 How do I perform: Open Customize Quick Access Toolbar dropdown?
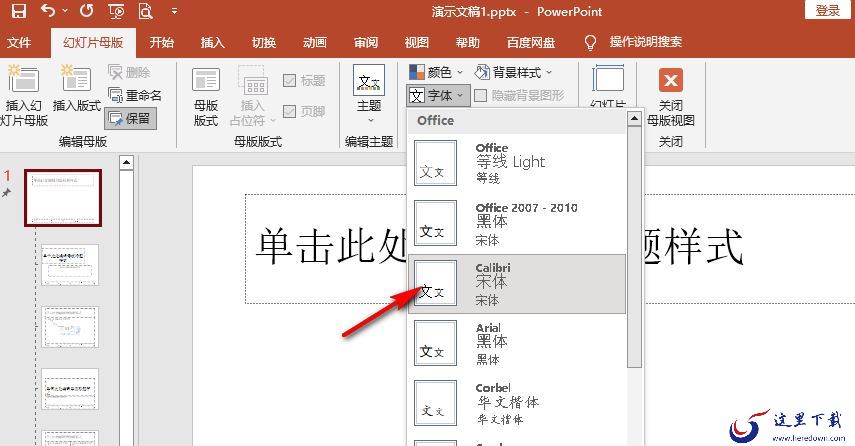pos(174,11)
